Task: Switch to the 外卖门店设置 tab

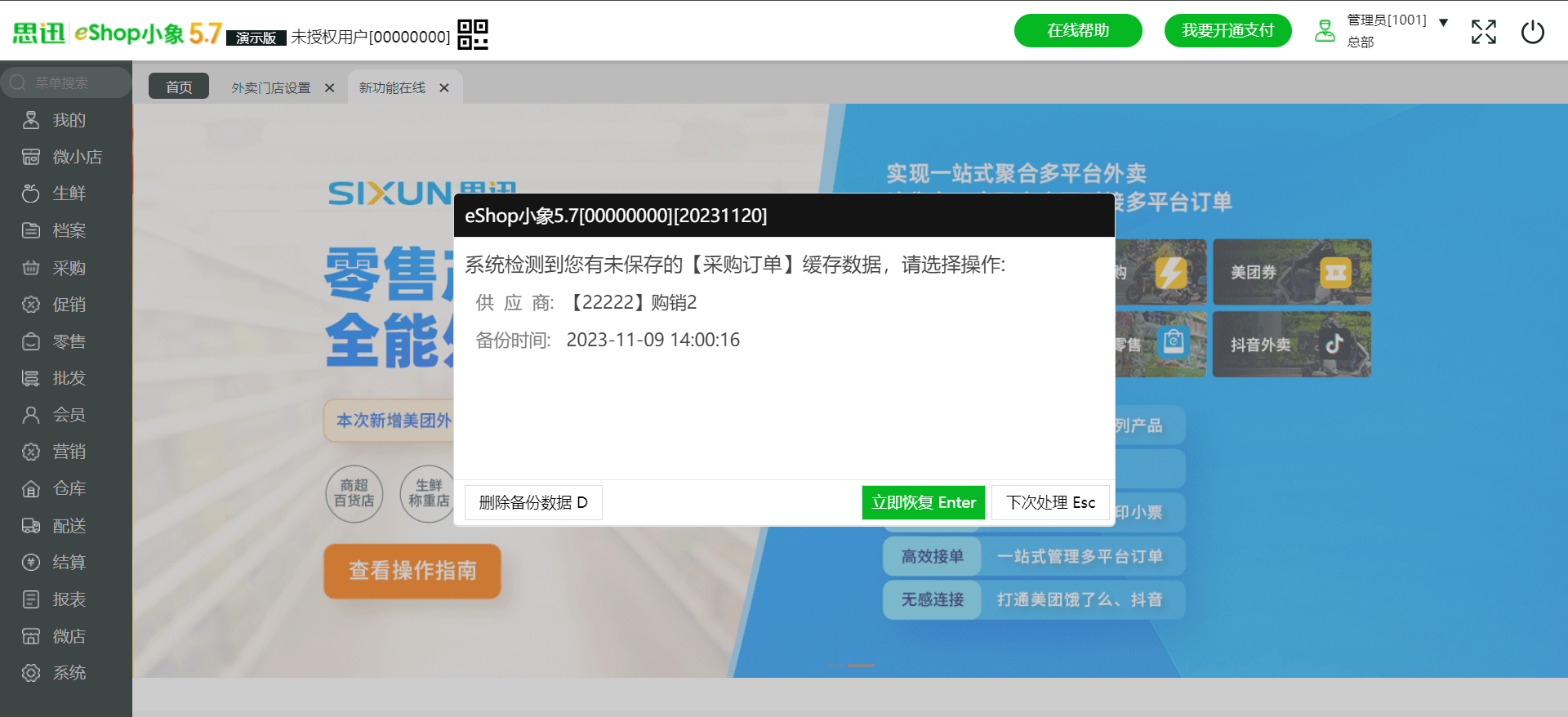Action: pyautogui.click(x=271, y=87)
